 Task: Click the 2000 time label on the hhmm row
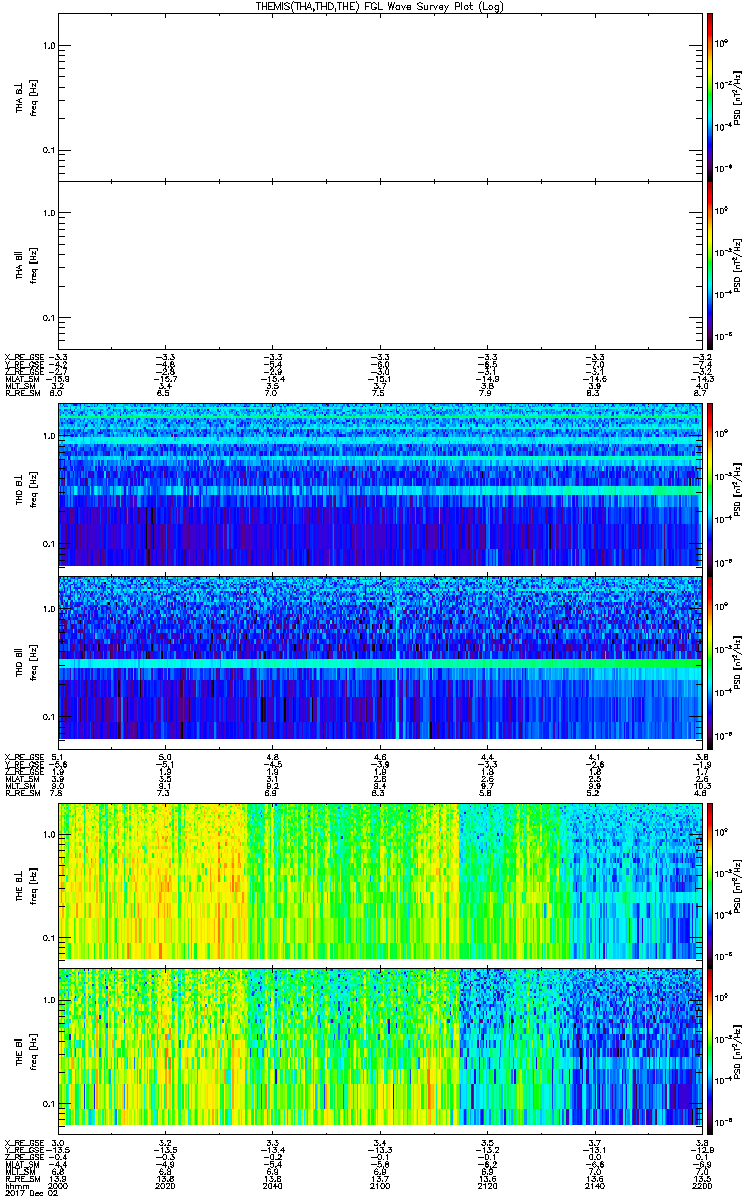coord(59,1186)
